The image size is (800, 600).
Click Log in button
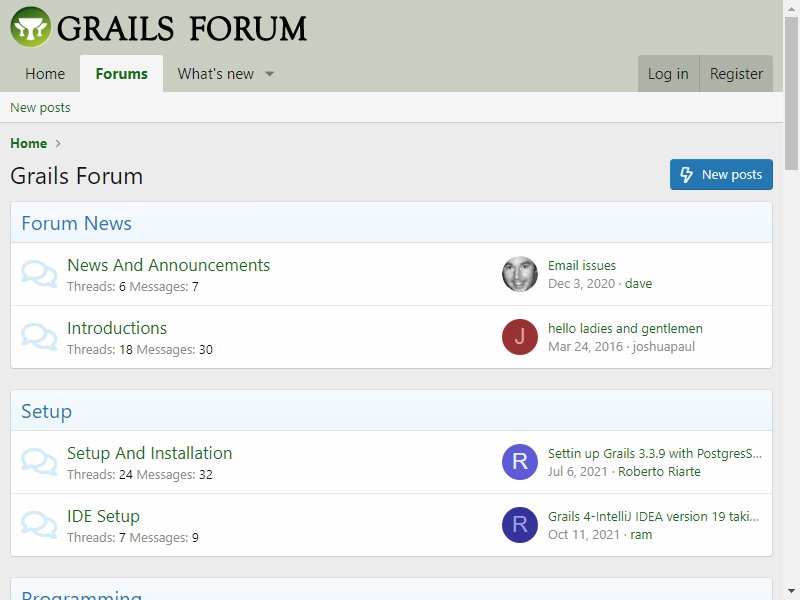tap(668, 74)
